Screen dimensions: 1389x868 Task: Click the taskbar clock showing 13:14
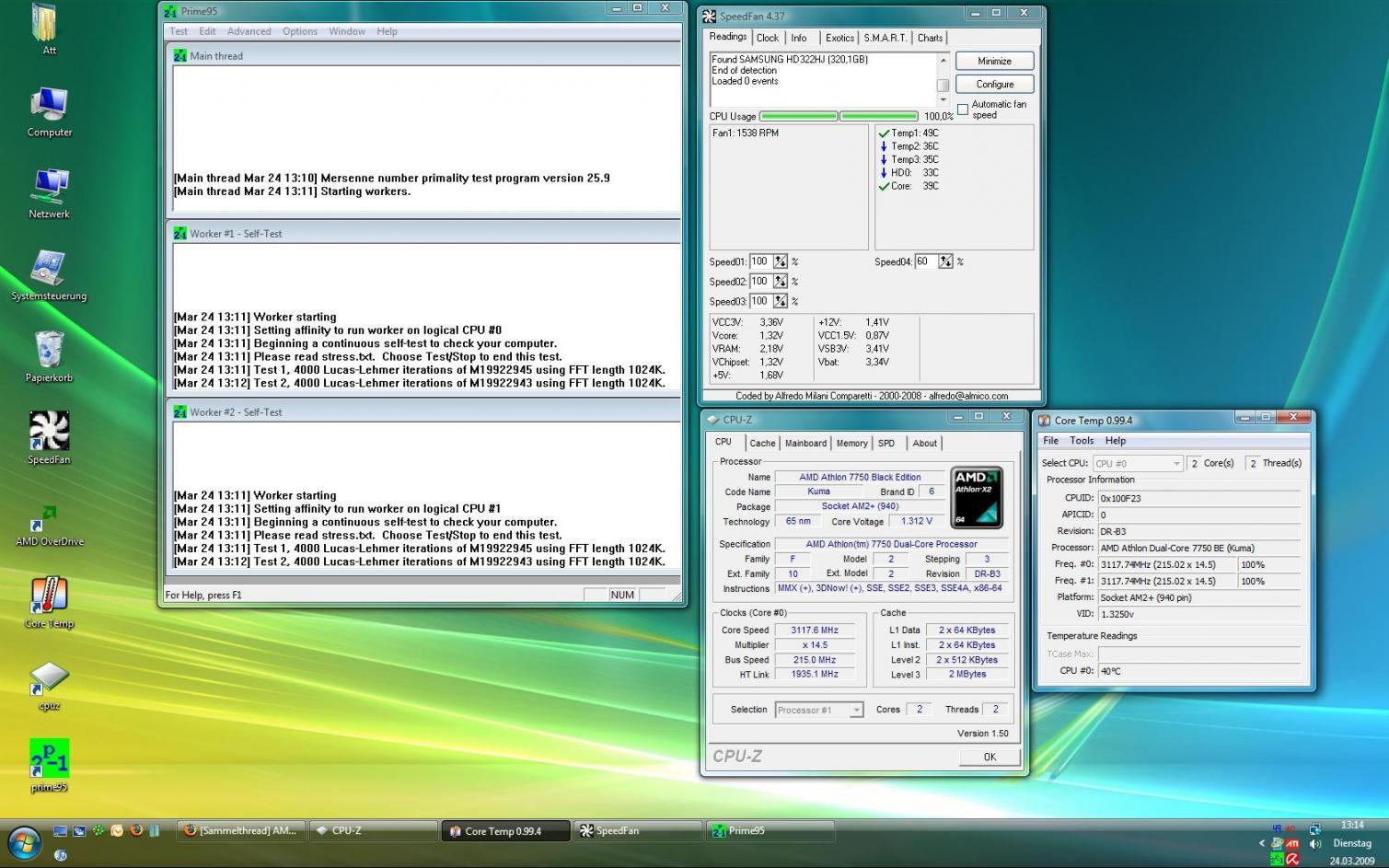(1352, 825)
